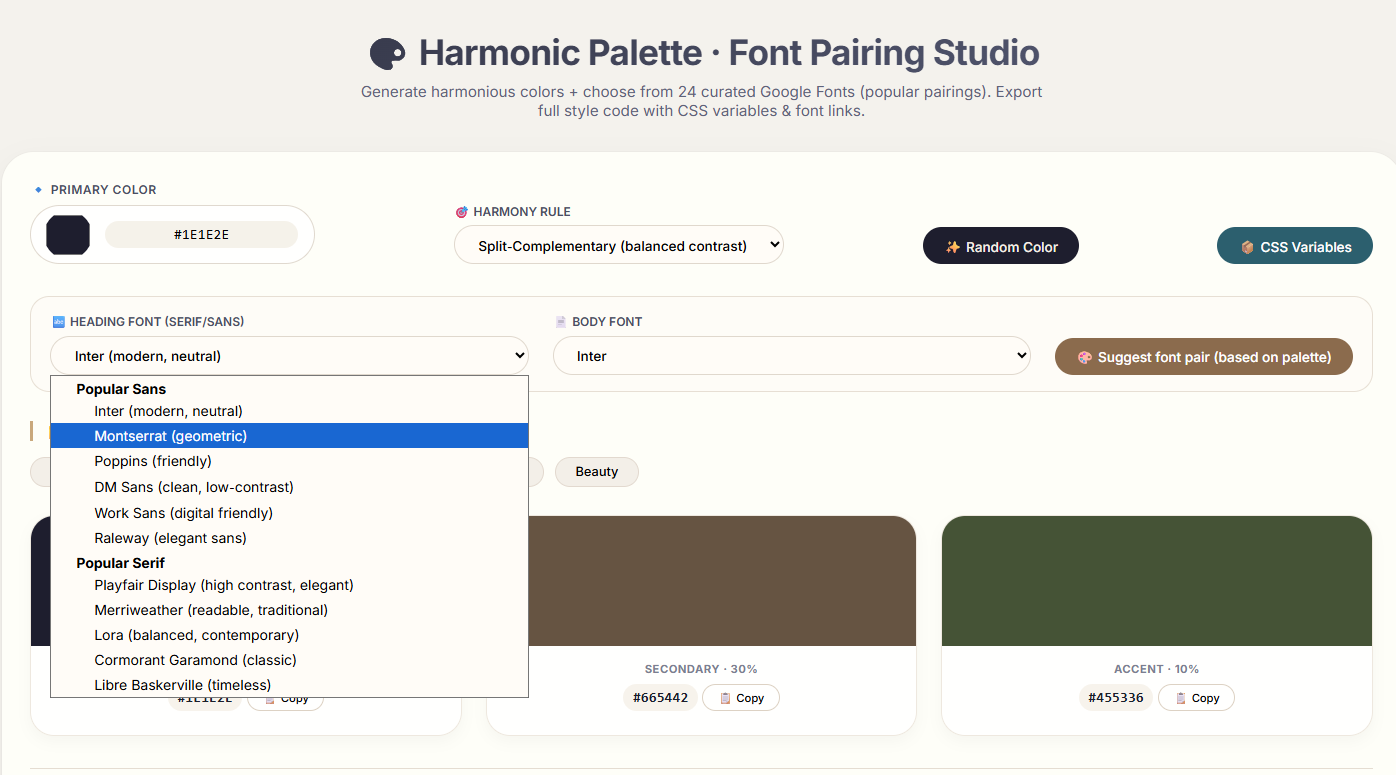This screenshot has height=775, width=1396.
Task: Click the brown secondary color card swatch
Action: tap(722, 581)
